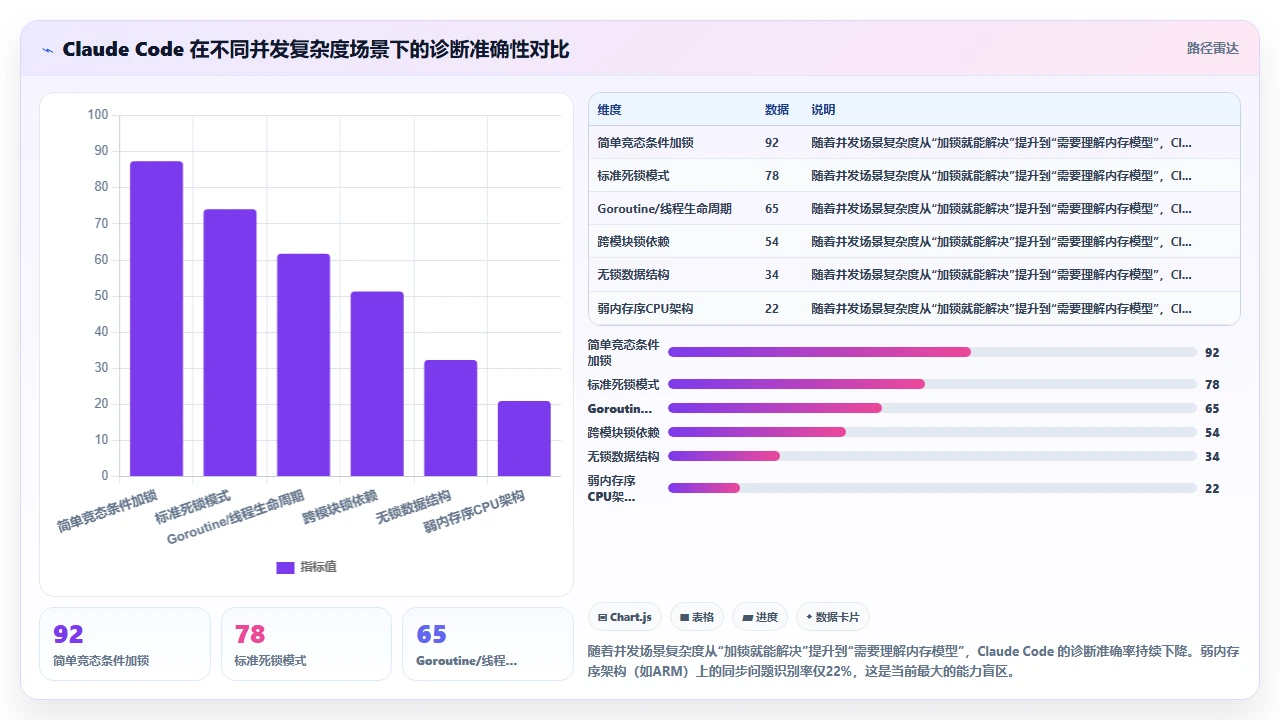Click the 无锁数据结构 bar in the chart
Screen dimensions: 1280x720
[x=451, y=418]
